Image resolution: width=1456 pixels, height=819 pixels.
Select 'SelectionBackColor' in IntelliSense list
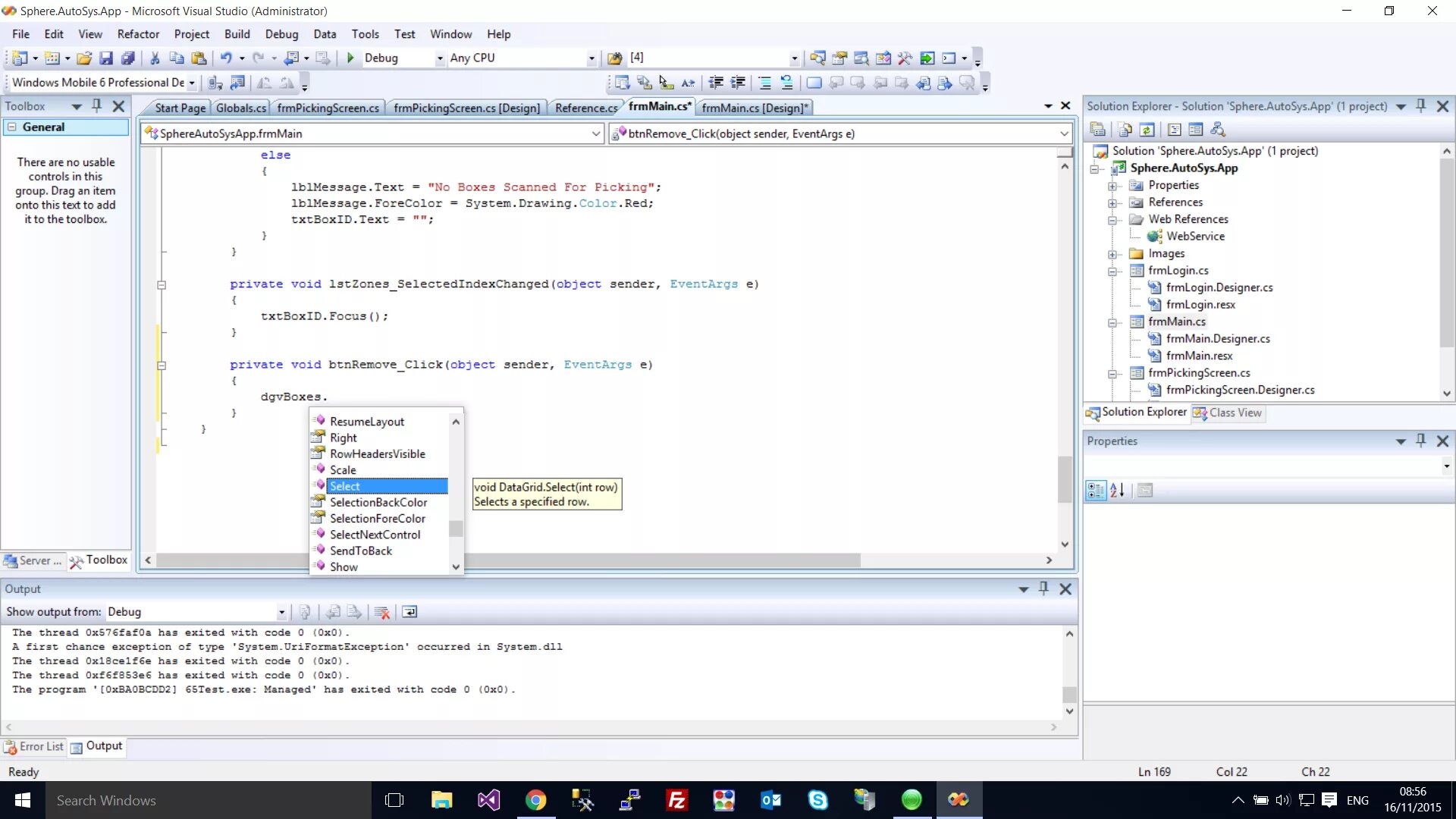[378, 503]
